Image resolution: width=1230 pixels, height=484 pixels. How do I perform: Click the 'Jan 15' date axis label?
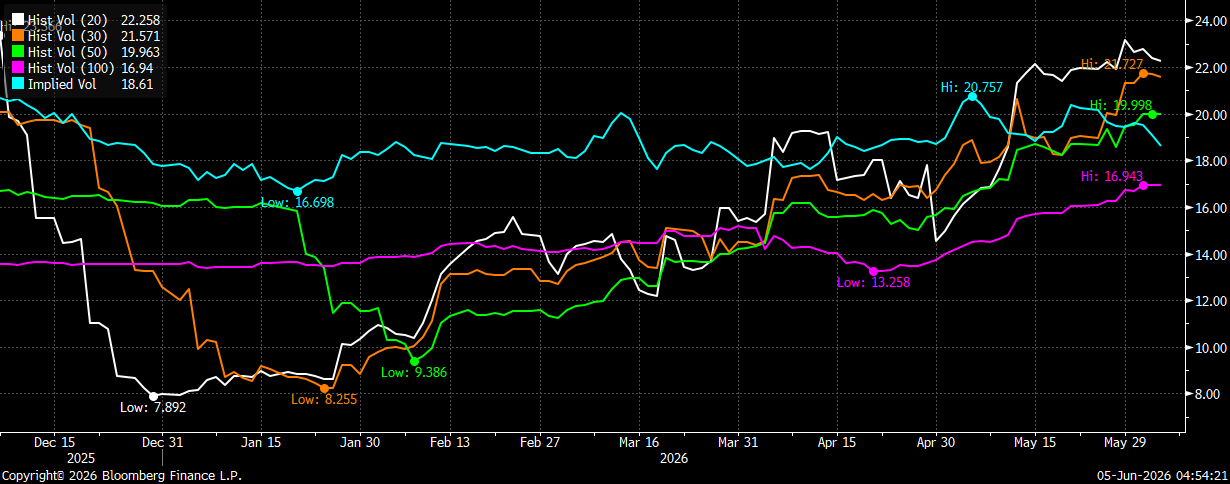pos(259,442)
